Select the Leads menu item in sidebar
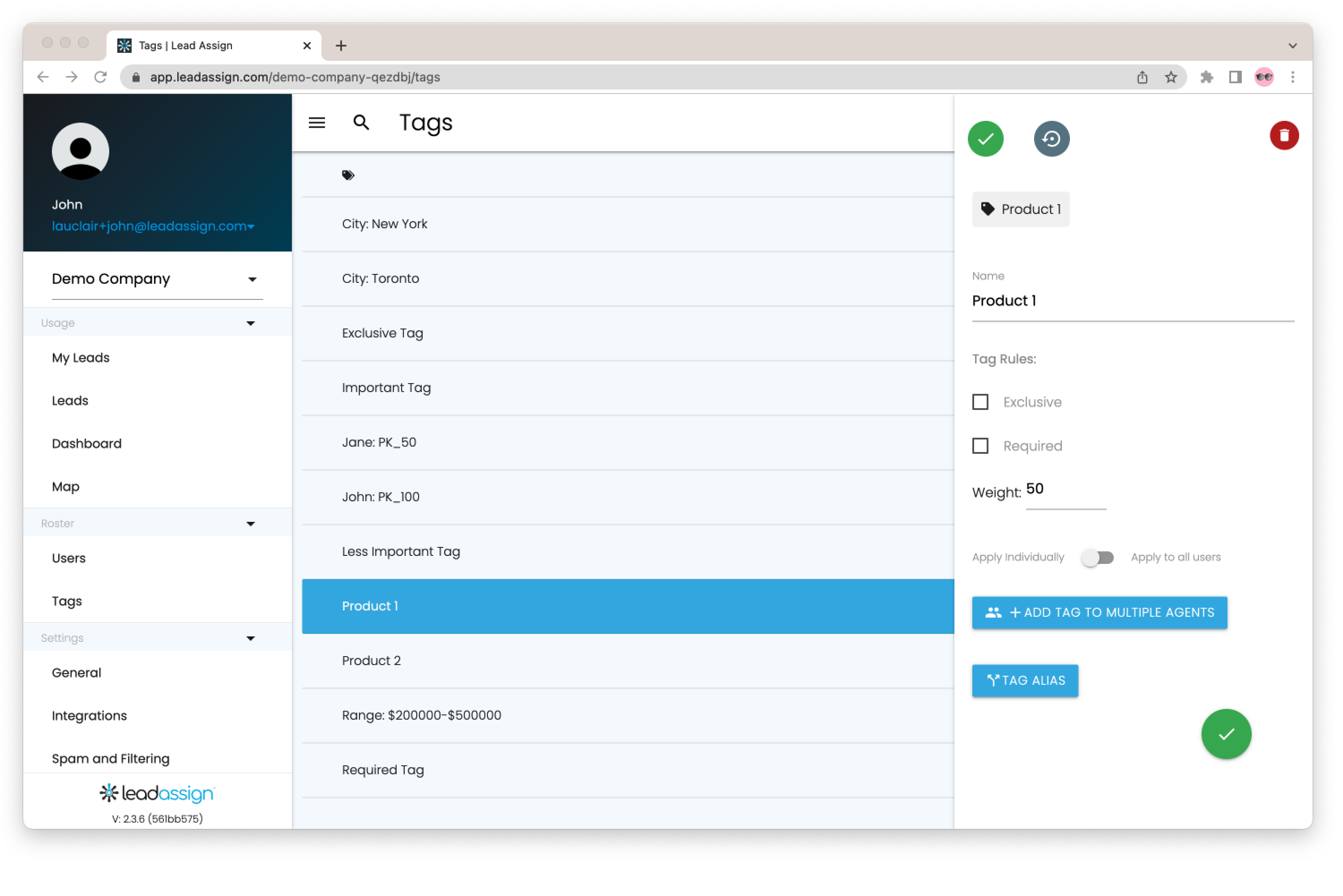 point(70,400)
